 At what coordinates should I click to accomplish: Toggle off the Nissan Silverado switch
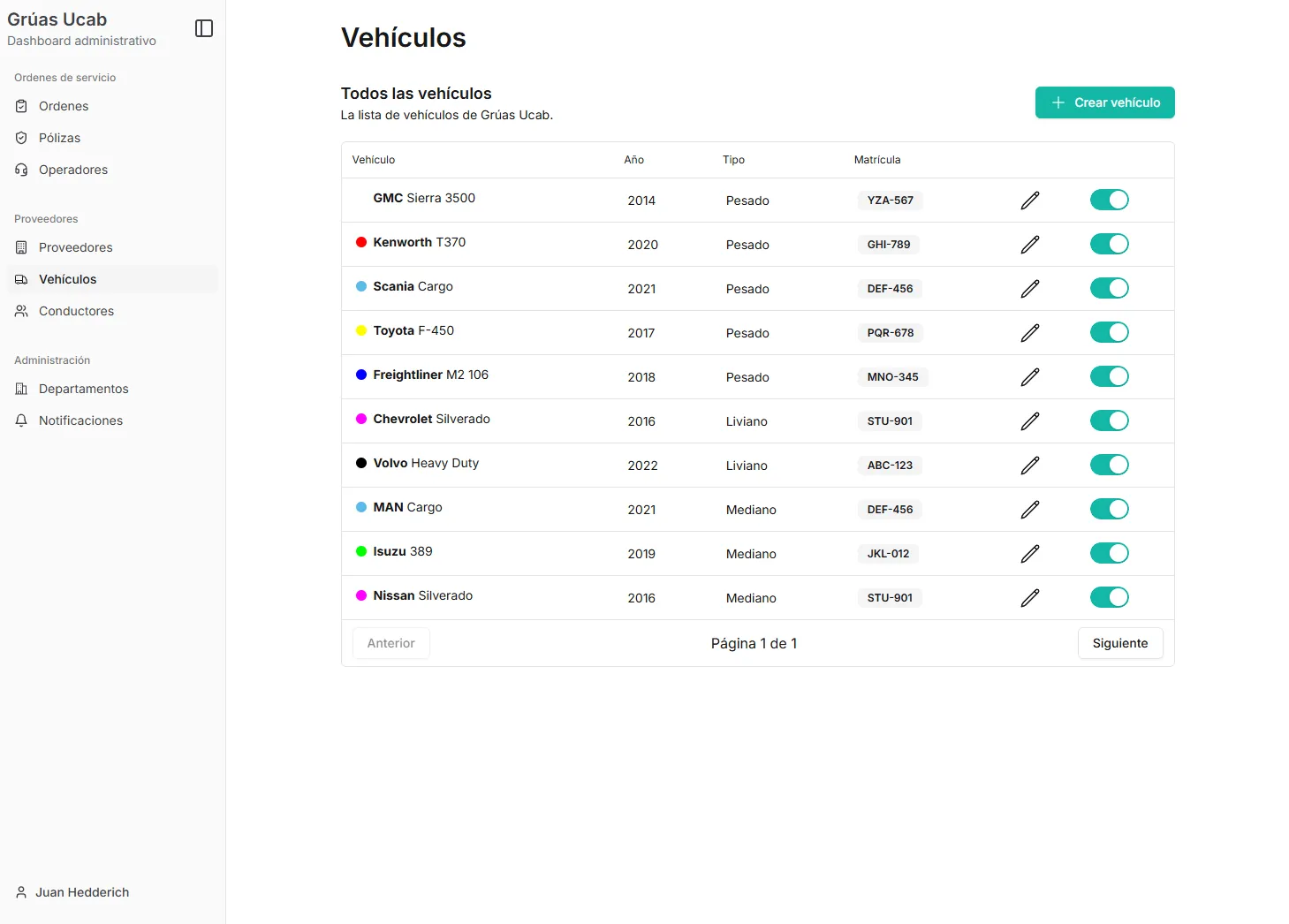point(1109,597)
